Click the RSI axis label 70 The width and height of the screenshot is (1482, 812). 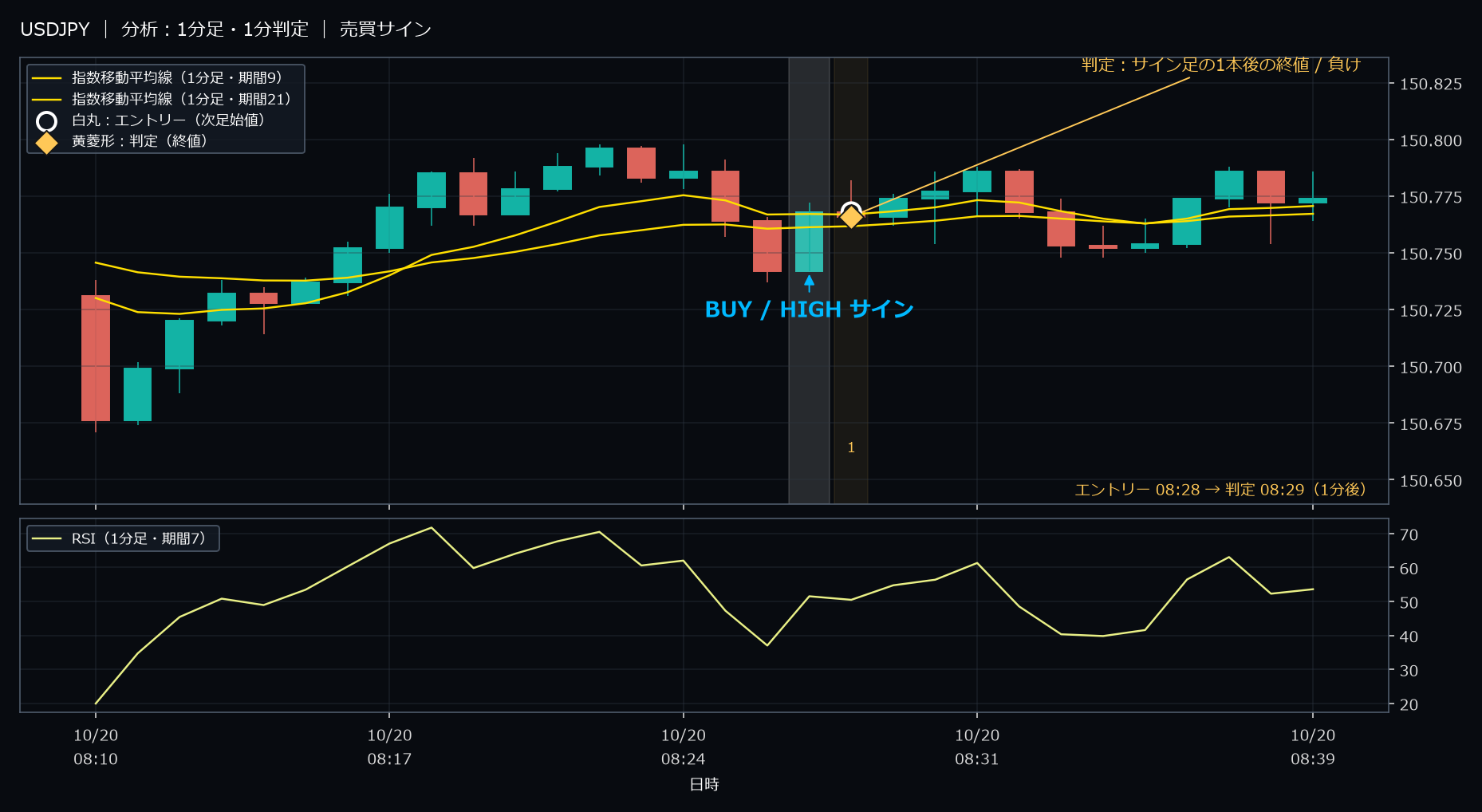tap(1409, 534)
